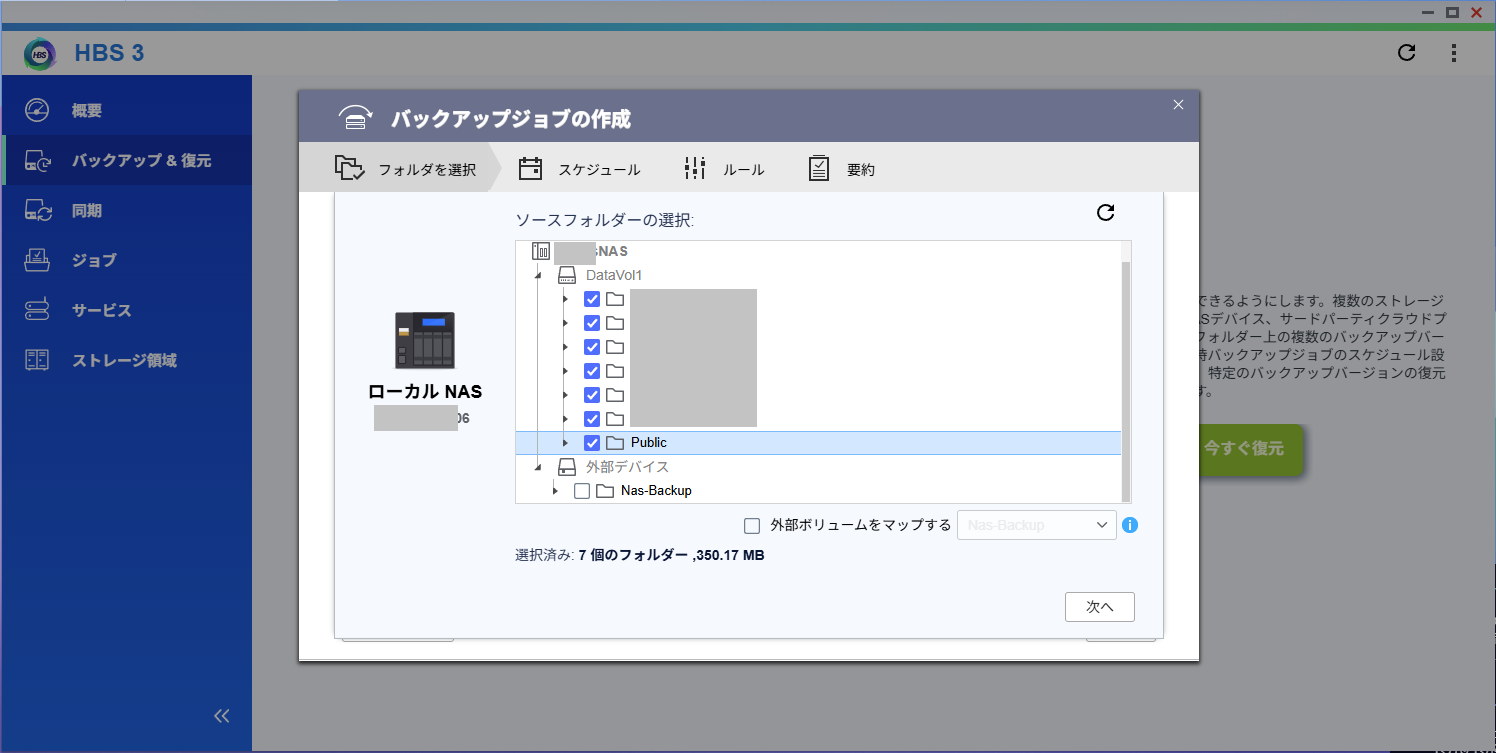1496x753 pixels.
Task: Click the local NAS device image
Action: pyautogui.click(x=425, y=340)
